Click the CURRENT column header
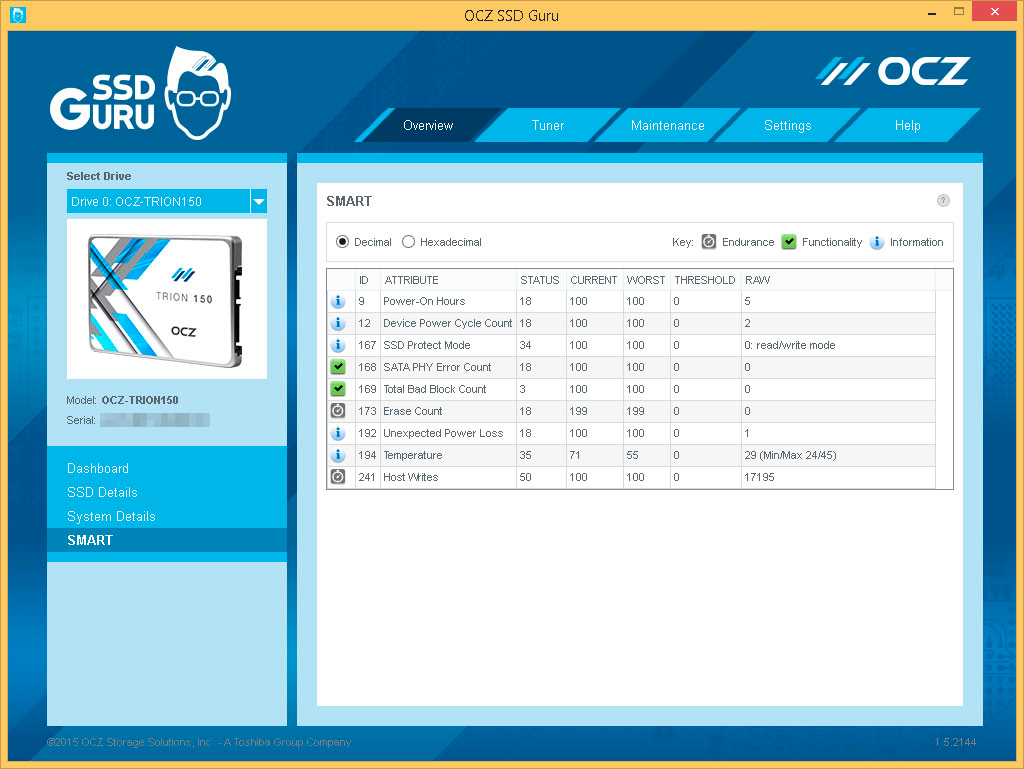The image size is (1024, 769). [593, 280]
